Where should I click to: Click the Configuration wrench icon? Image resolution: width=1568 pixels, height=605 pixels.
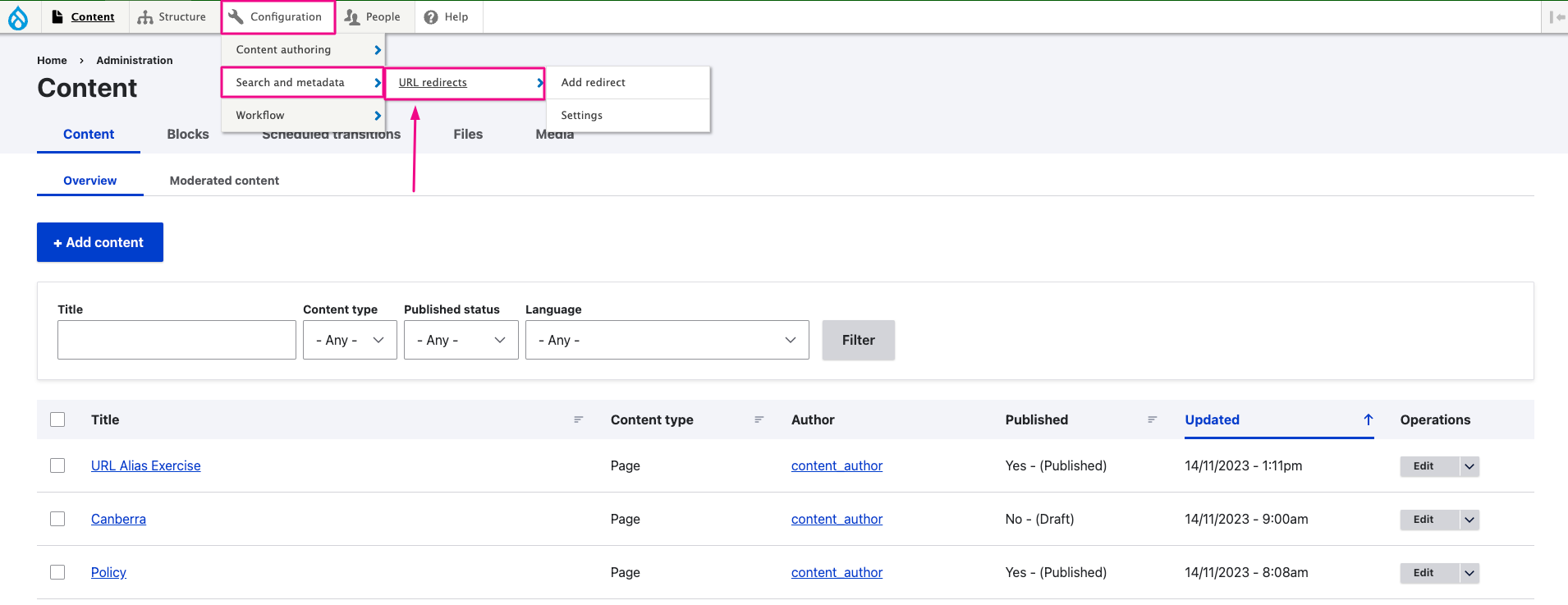coord(236,17)
